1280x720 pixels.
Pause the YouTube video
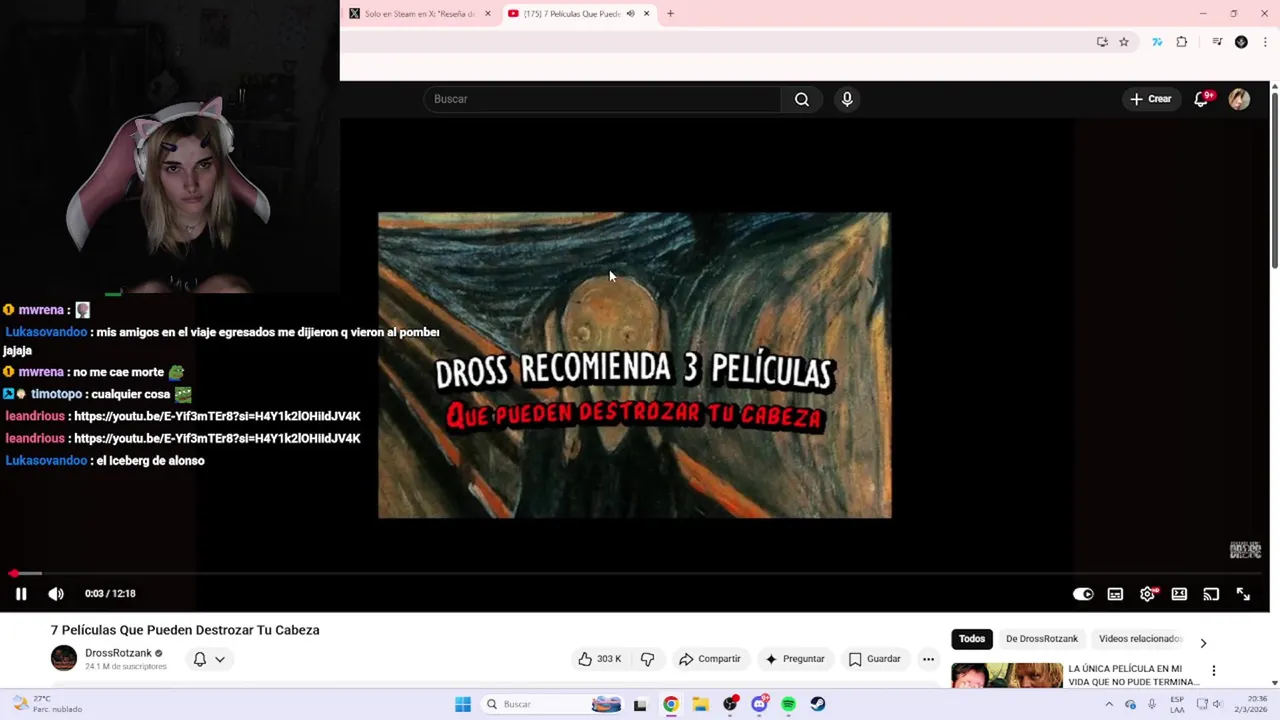[x=21, y=594]
